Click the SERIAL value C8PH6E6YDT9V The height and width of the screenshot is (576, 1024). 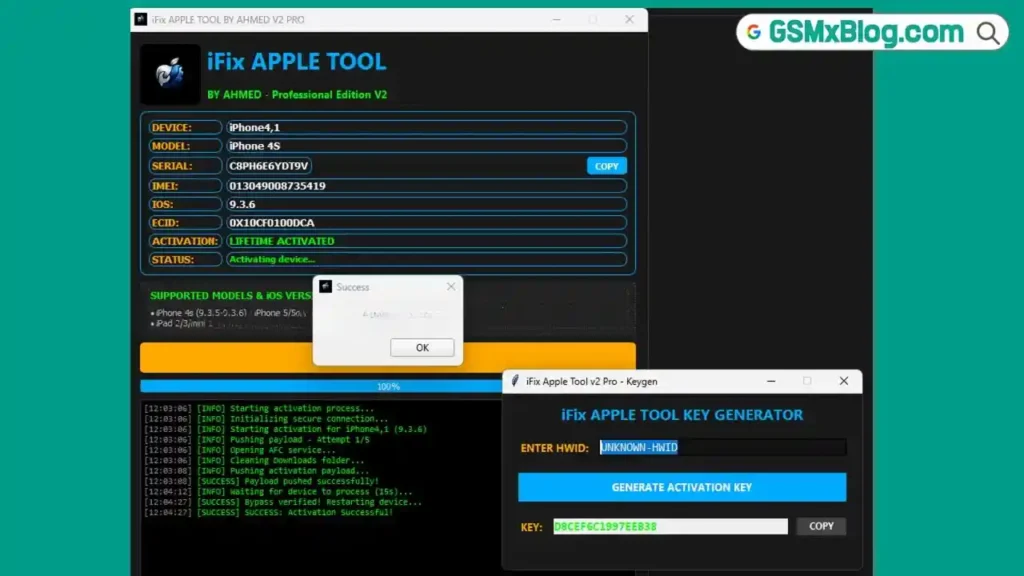[x=268, y=166]
